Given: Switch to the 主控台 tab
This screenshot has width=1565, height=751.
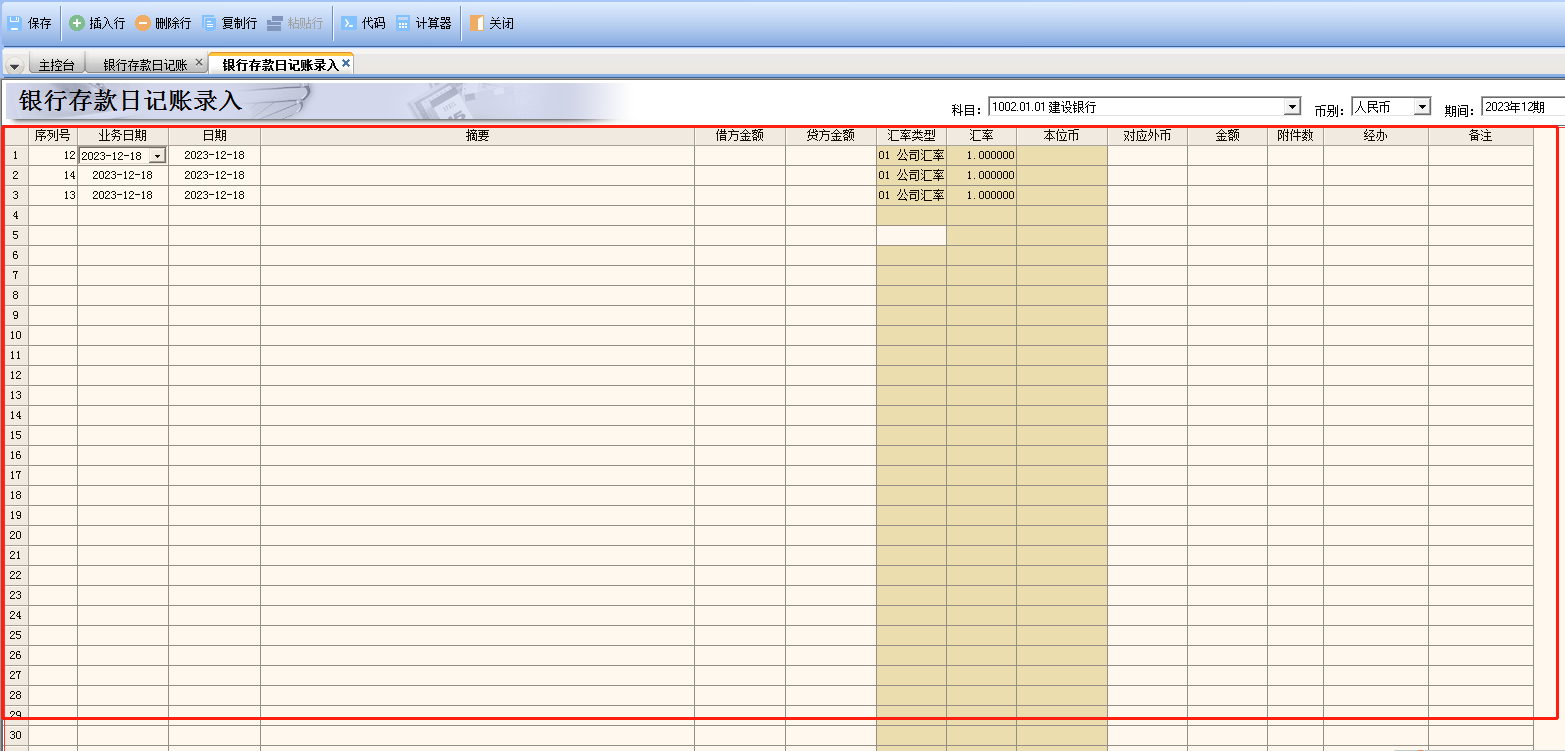Looking at the screenshot, I should click(56, 65).
